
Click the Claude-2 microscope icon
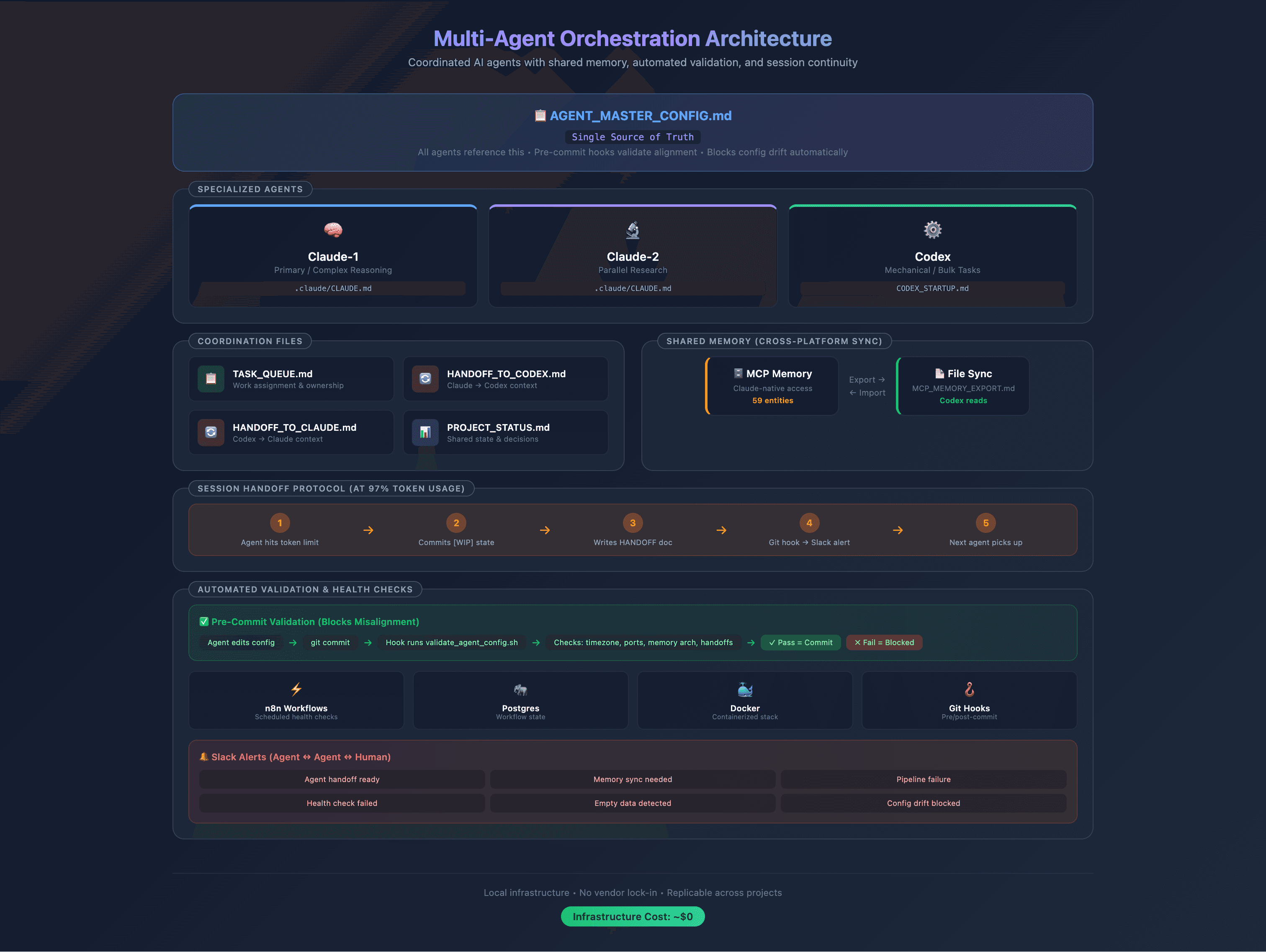(x=633, y=230)
